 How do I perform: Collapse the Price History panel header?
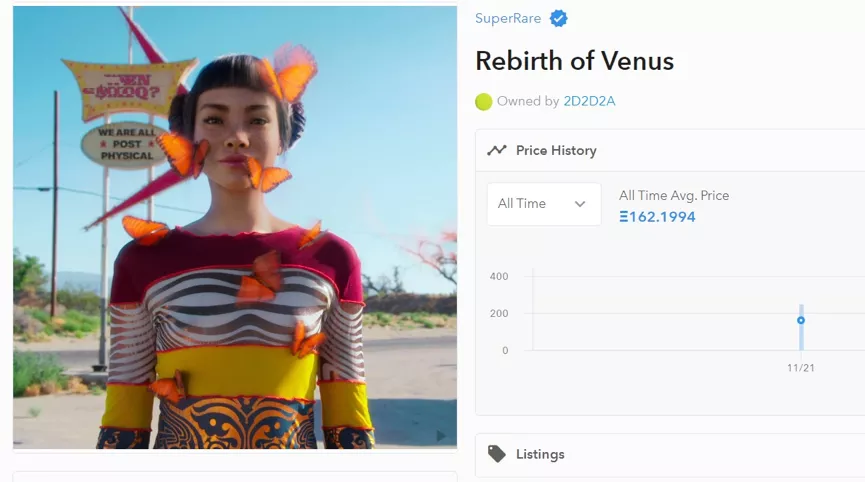coord(670,151)
